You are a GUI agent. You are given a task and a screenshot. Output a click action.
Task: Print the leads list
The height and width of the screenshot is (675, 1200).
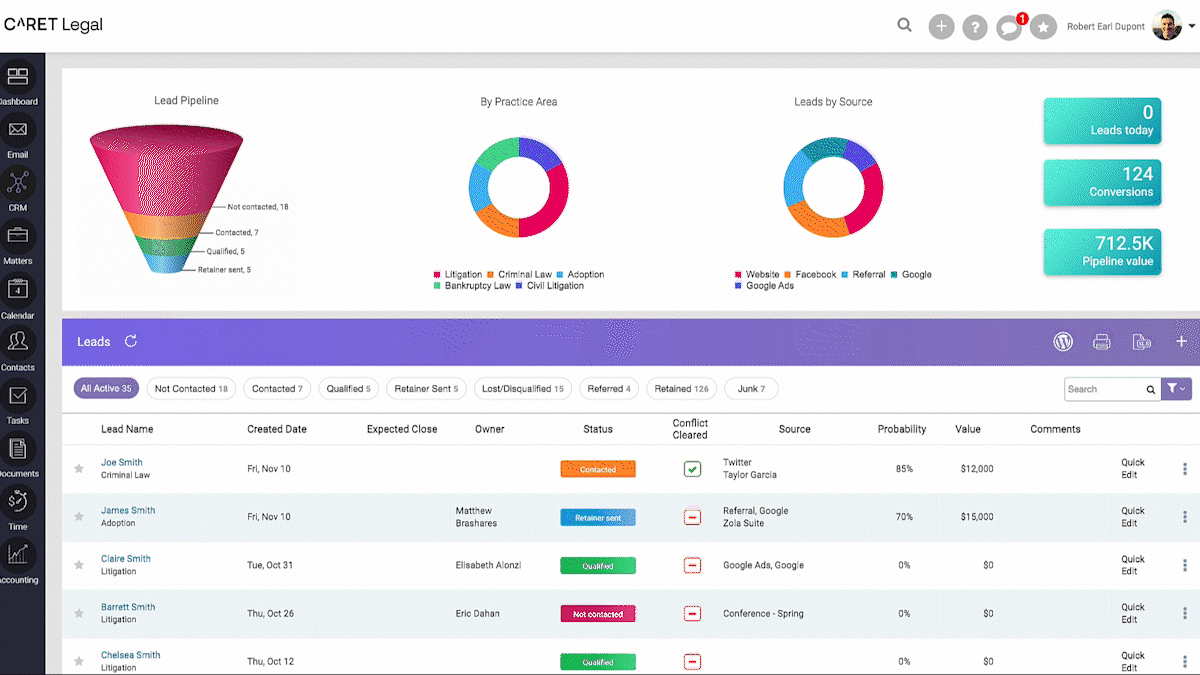click(x=1102, y=342)
